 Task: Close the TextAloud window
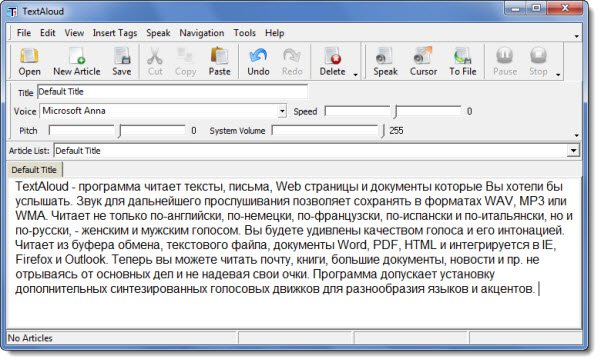(566, 8)
